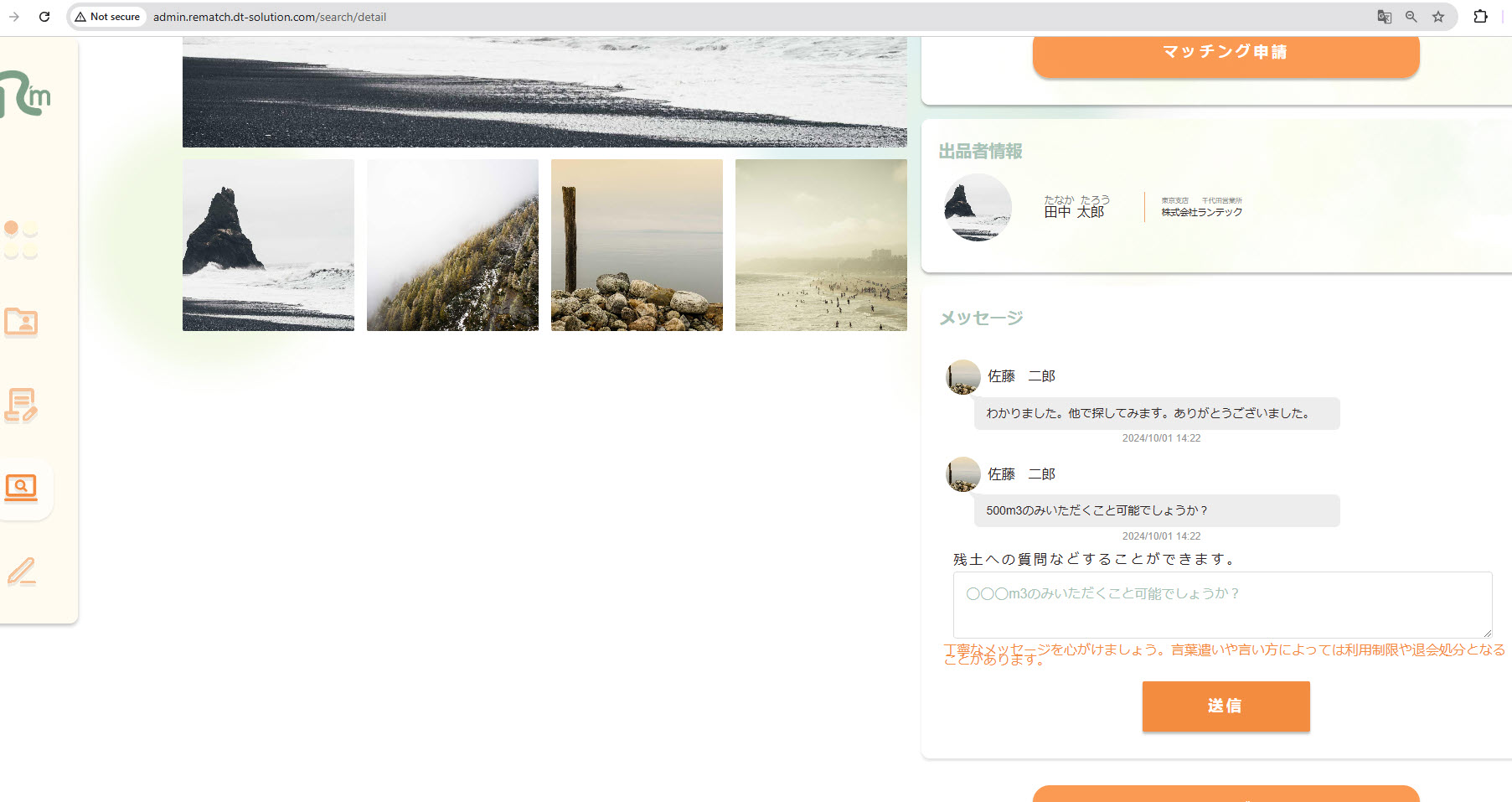Open the browser extensions puzzle icon
The height and width of the screenshot is (802, 1512).
pyautogui.click(x=1480, y=17)
